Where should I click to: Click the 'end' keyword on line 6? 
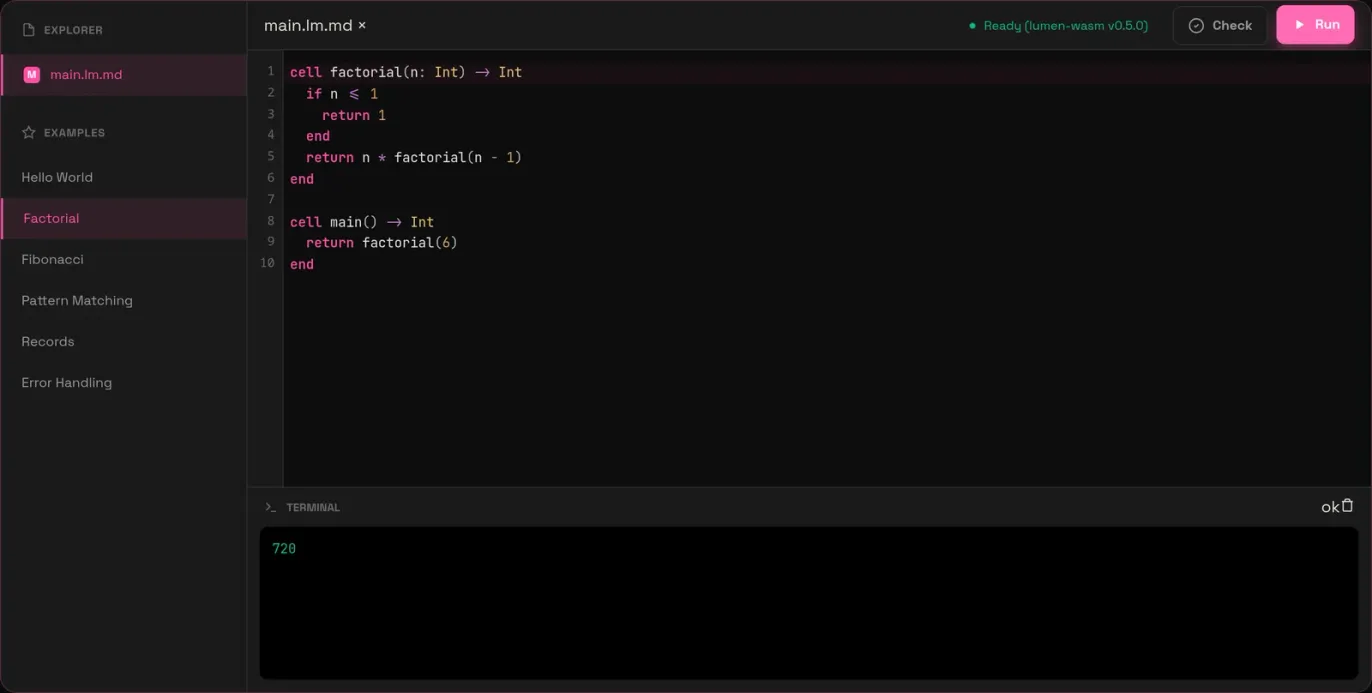tap(302, 179)
